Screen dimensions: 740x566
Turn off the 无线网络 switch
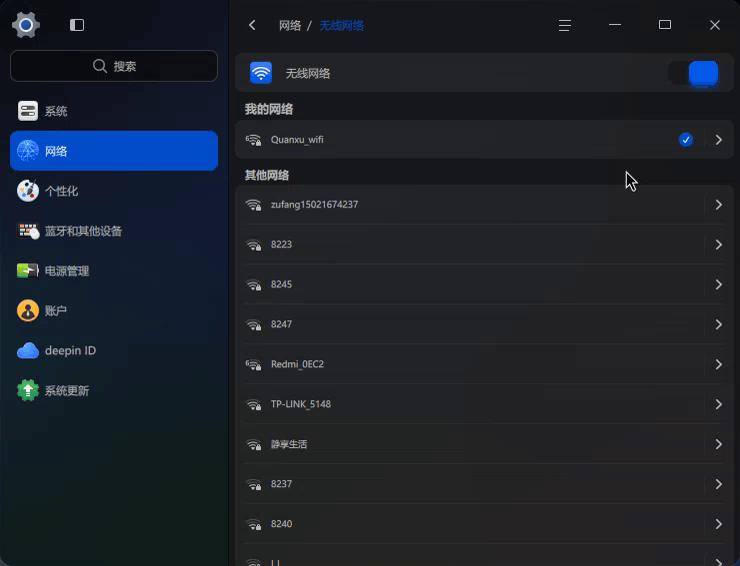[x=693, y=73]
